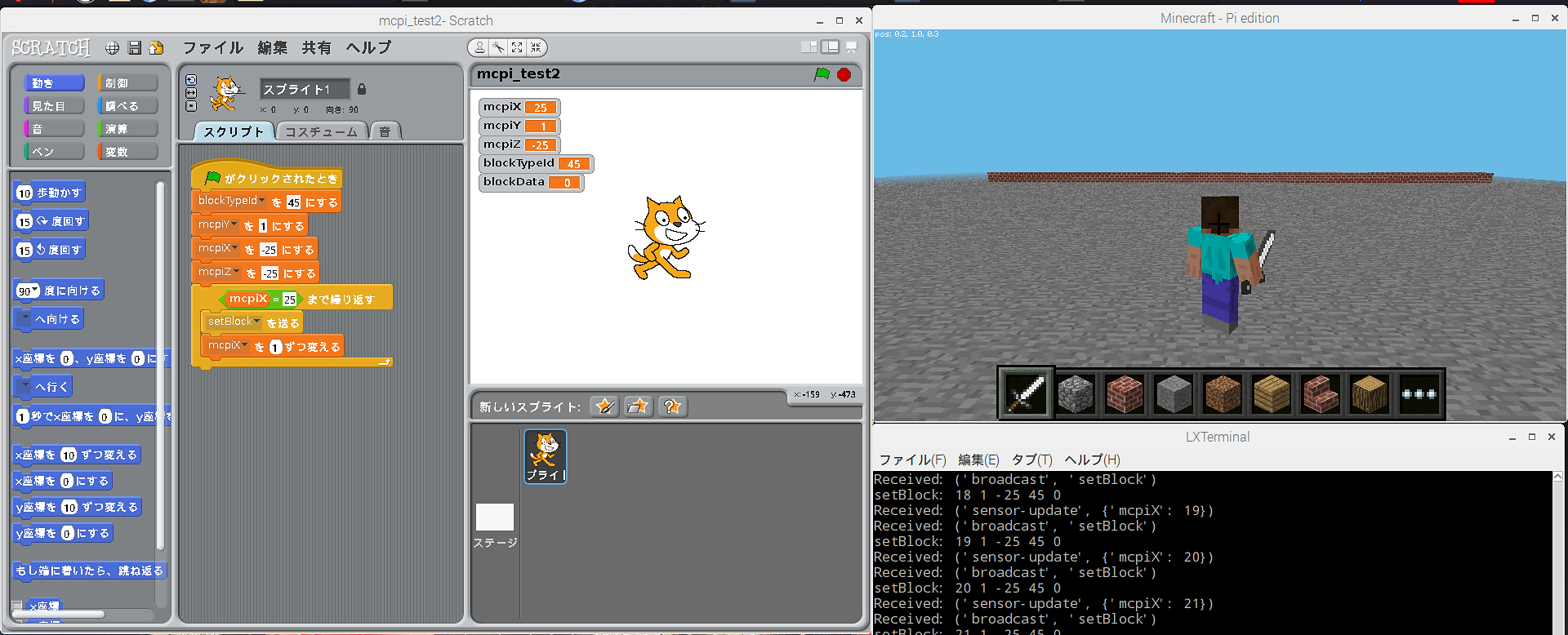Switch to the コスチューム tab
Image resolution: width=1568 pixels, height=635 pixels.
(x=321, y=131)
